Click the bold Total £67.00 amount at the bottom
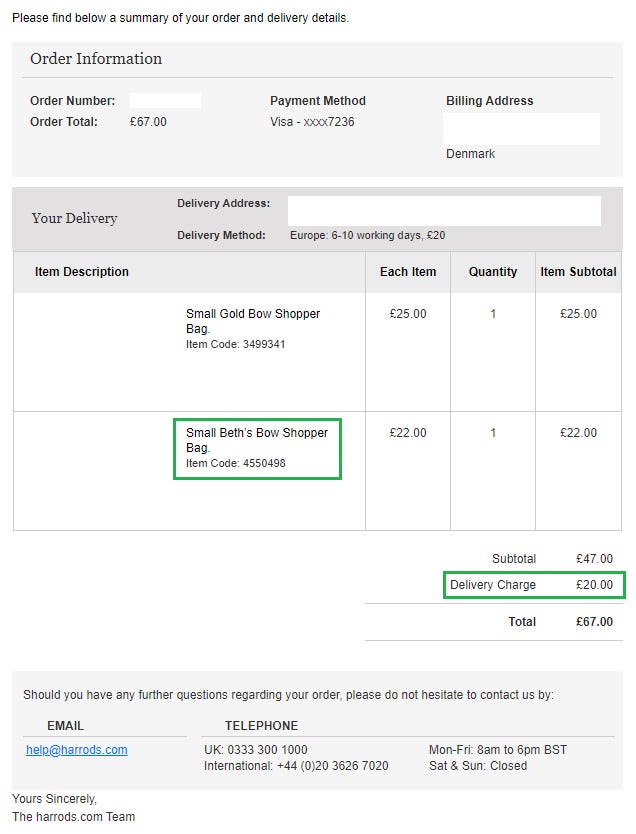 (594, 622)
